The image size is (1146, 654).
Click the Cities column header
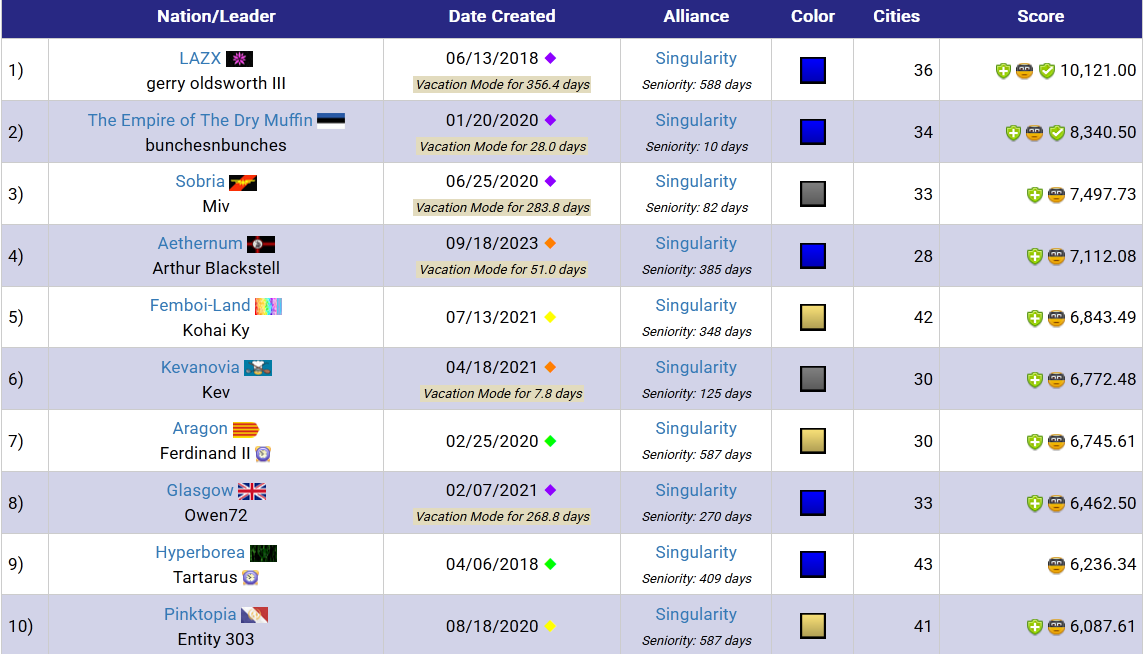(x=896, y=16)
